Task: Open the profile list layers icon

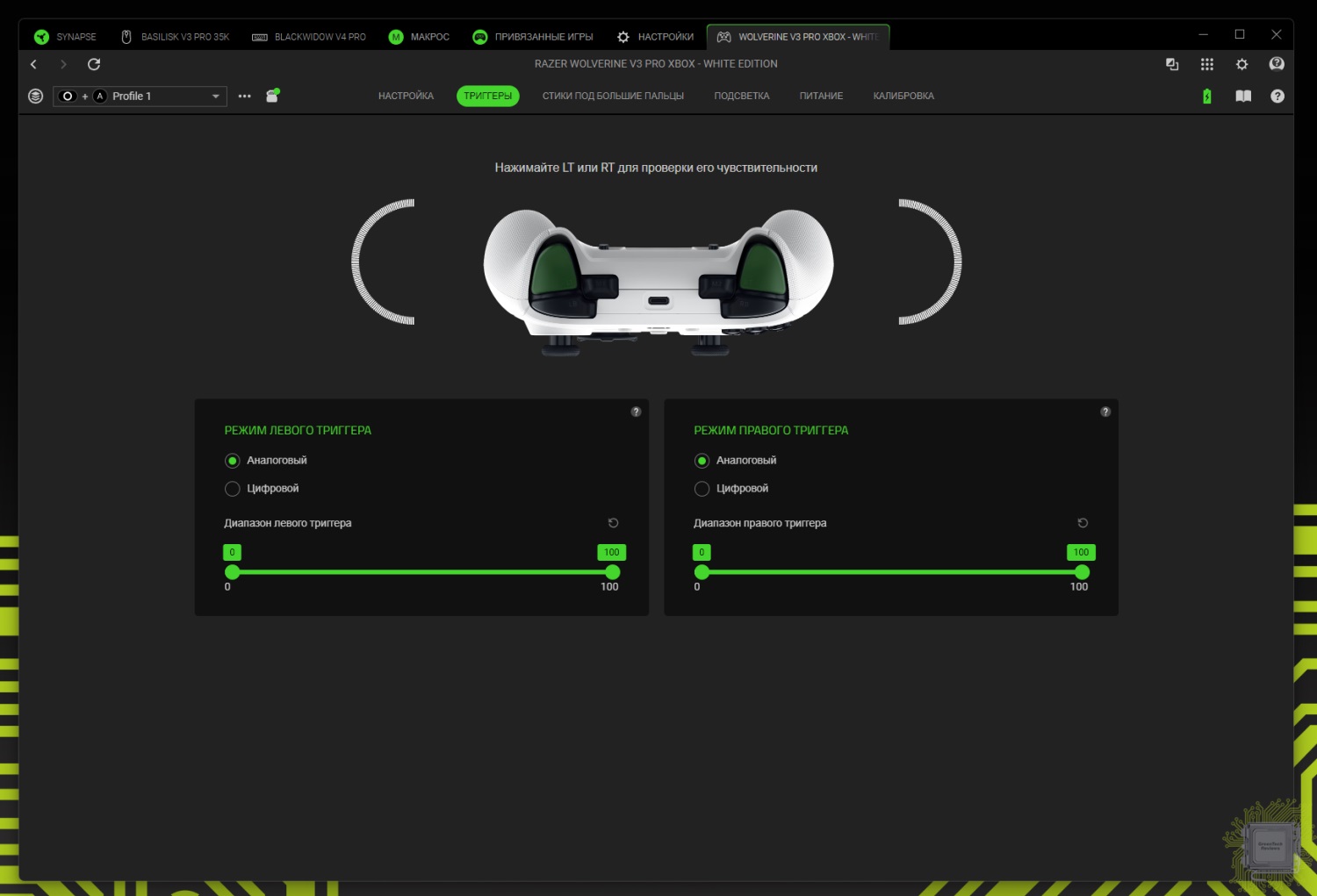Action: [x=35, y=97]
